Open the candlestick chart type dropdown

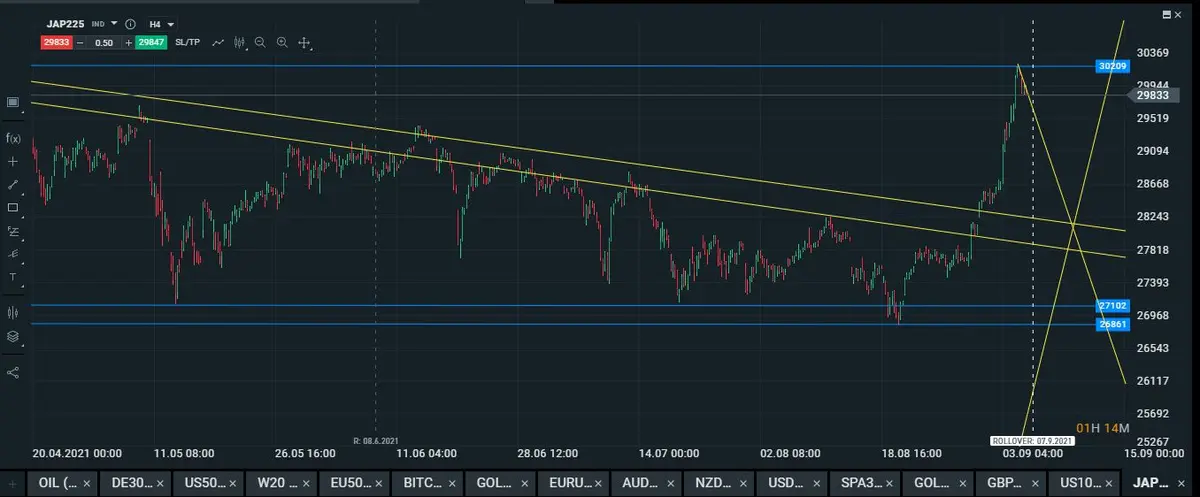pyautogui.click(x=239, y=43)
